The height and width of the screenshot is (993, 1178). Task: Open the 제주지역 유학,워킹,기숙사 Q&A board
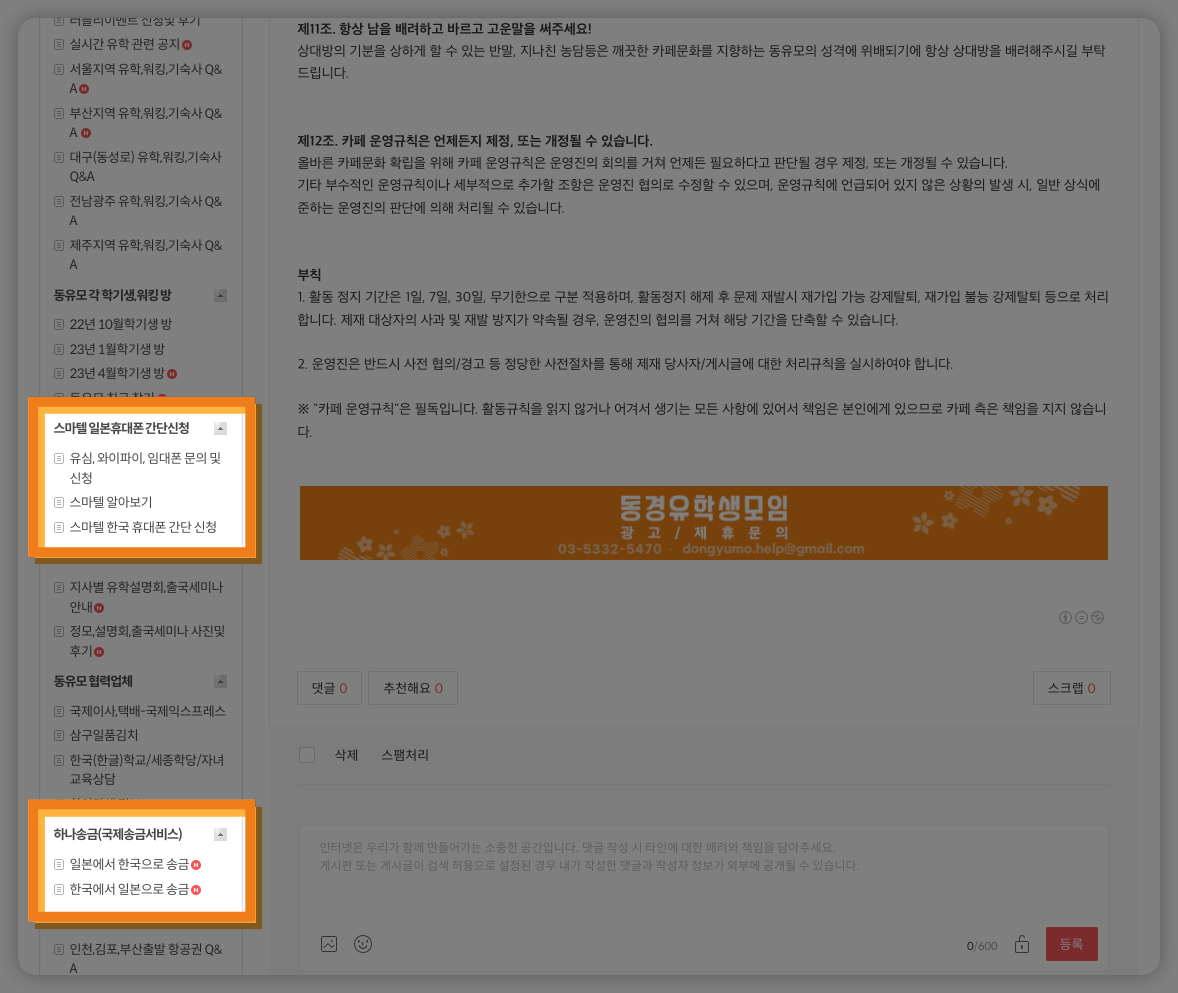click(x=146, y=255)
